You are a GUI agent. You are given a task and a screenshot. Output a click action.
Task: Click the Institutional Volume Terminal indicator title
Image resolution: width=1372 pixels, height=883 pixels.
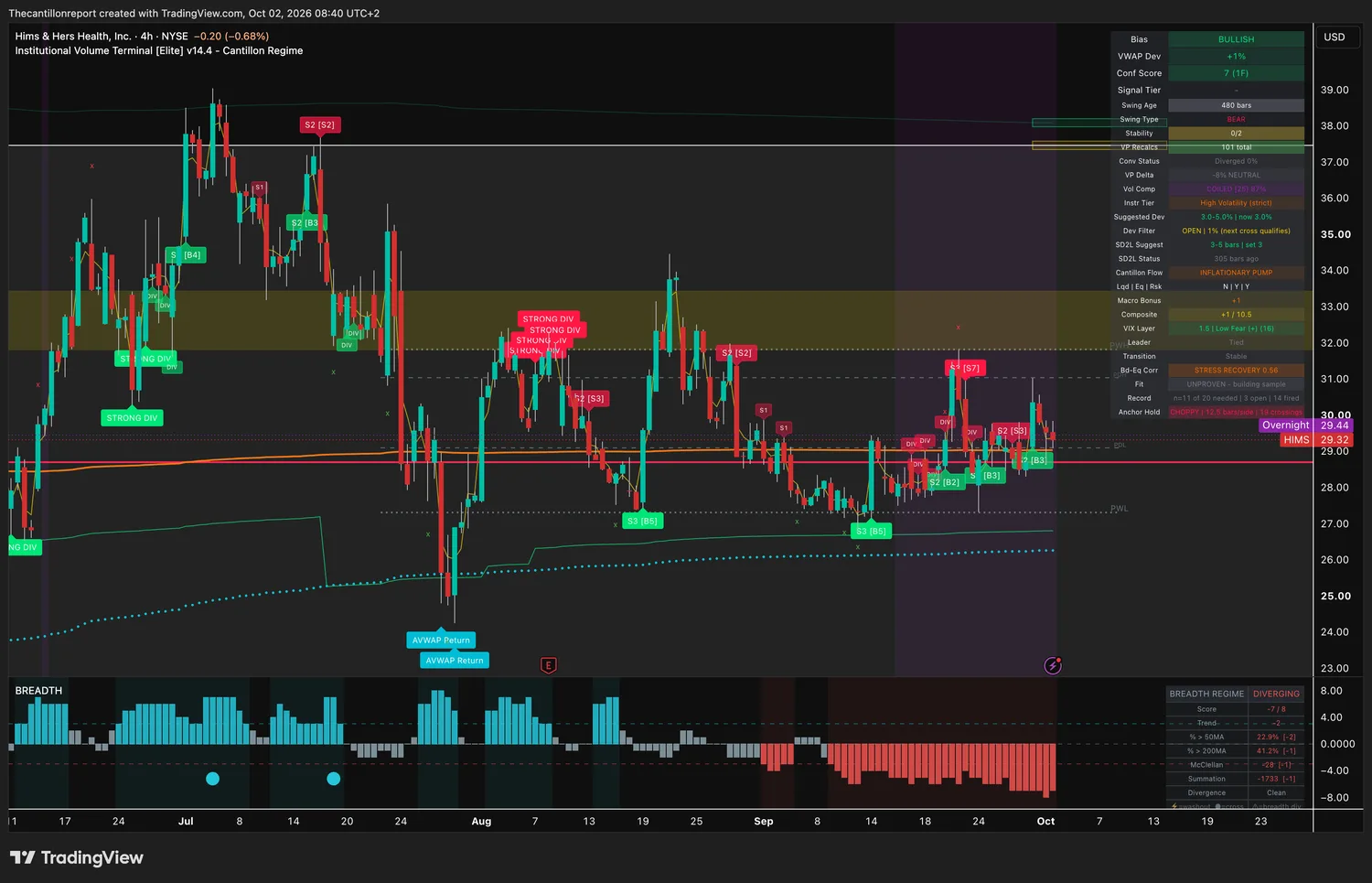tap(159, 51)
